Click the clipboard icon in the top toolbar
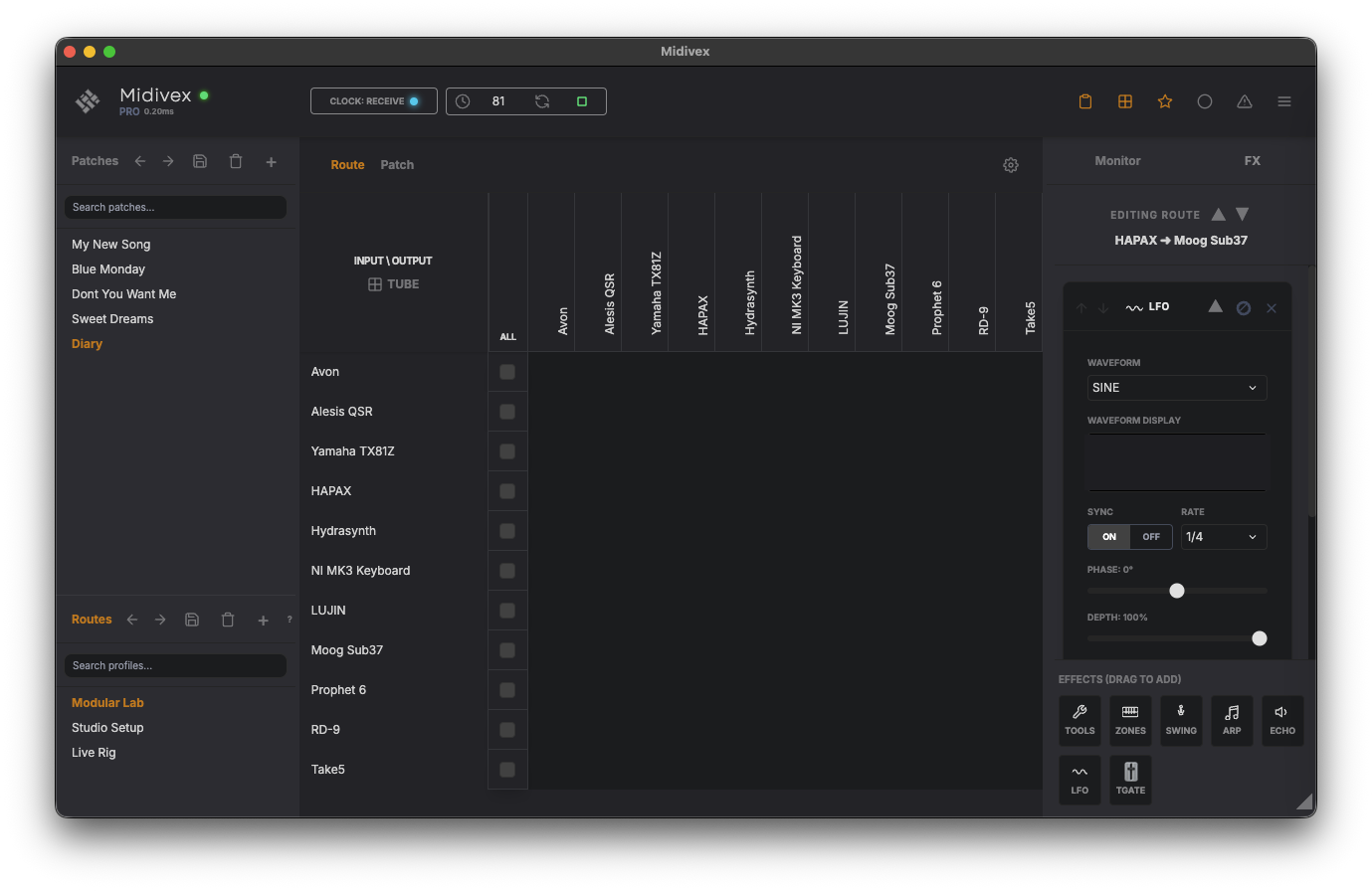Viewport: 1372px width, 891px height. [1085, 100]
